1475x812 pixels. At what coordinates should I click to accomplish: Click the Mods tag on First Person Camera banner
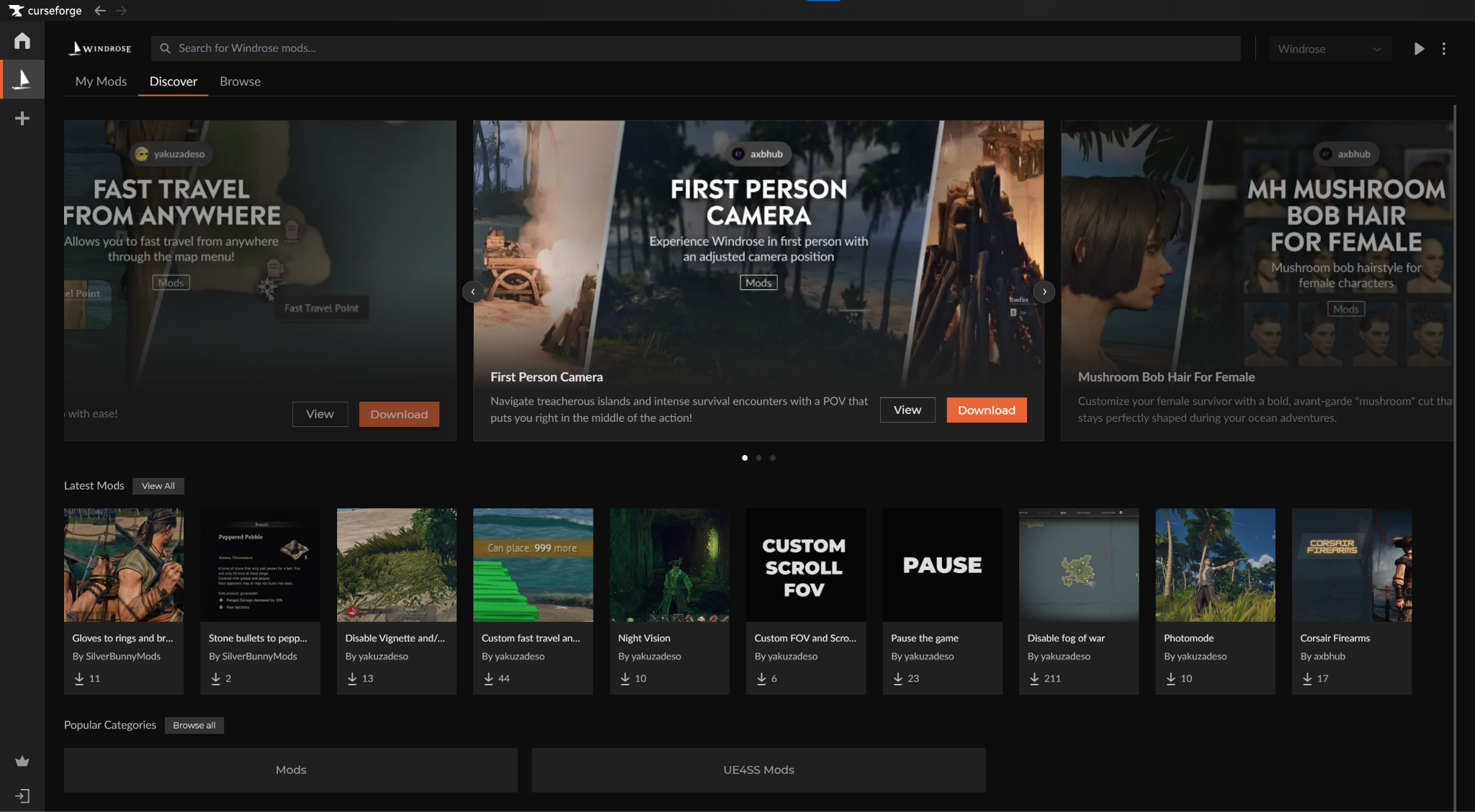coord(758,283)
